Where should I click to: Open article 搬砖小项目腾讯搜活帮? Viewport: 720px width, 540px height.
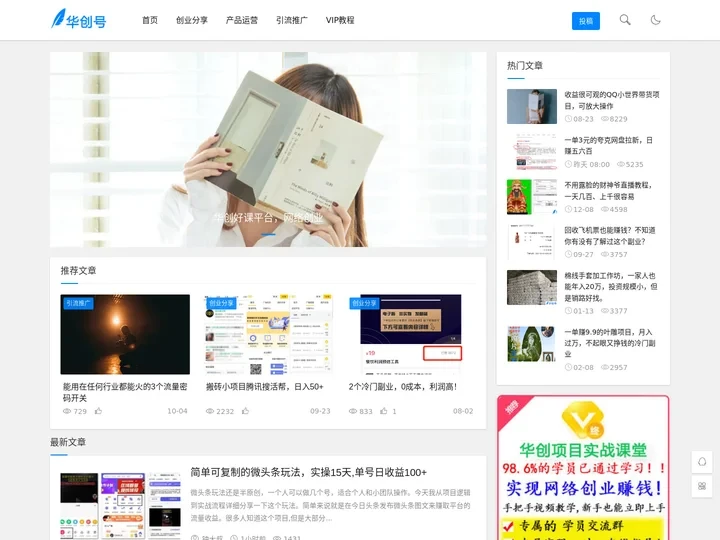tap(264, 387)
